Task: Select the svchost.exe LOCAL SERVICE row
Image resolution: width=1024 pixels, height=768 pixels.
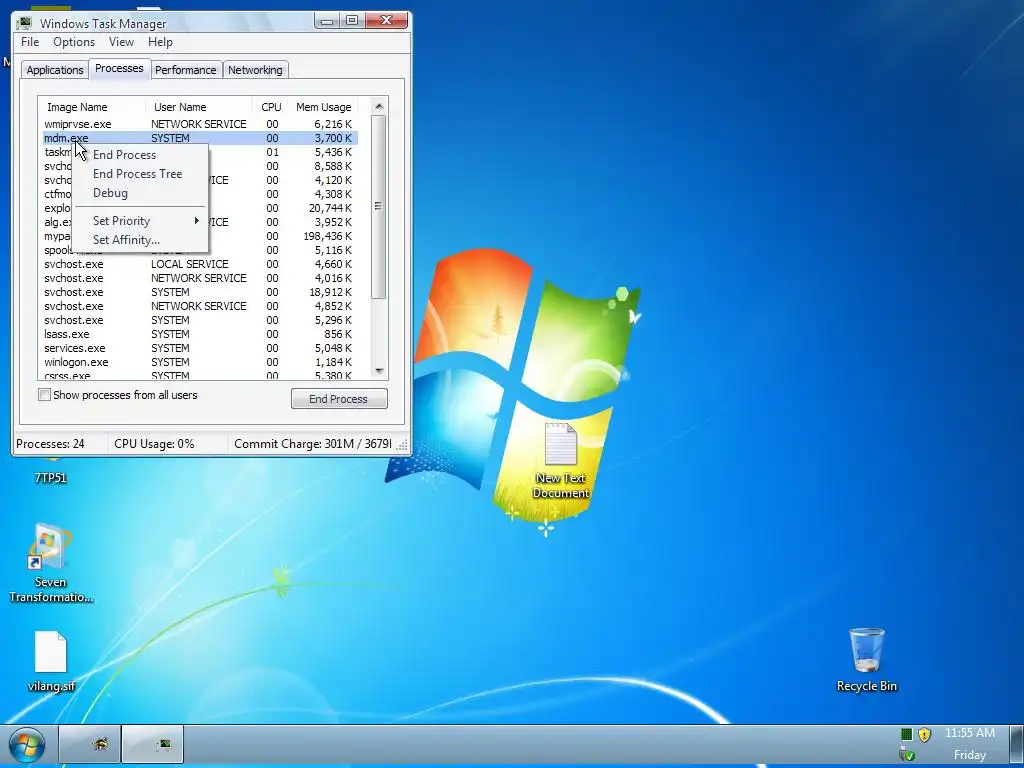Action: coord(200,264)
